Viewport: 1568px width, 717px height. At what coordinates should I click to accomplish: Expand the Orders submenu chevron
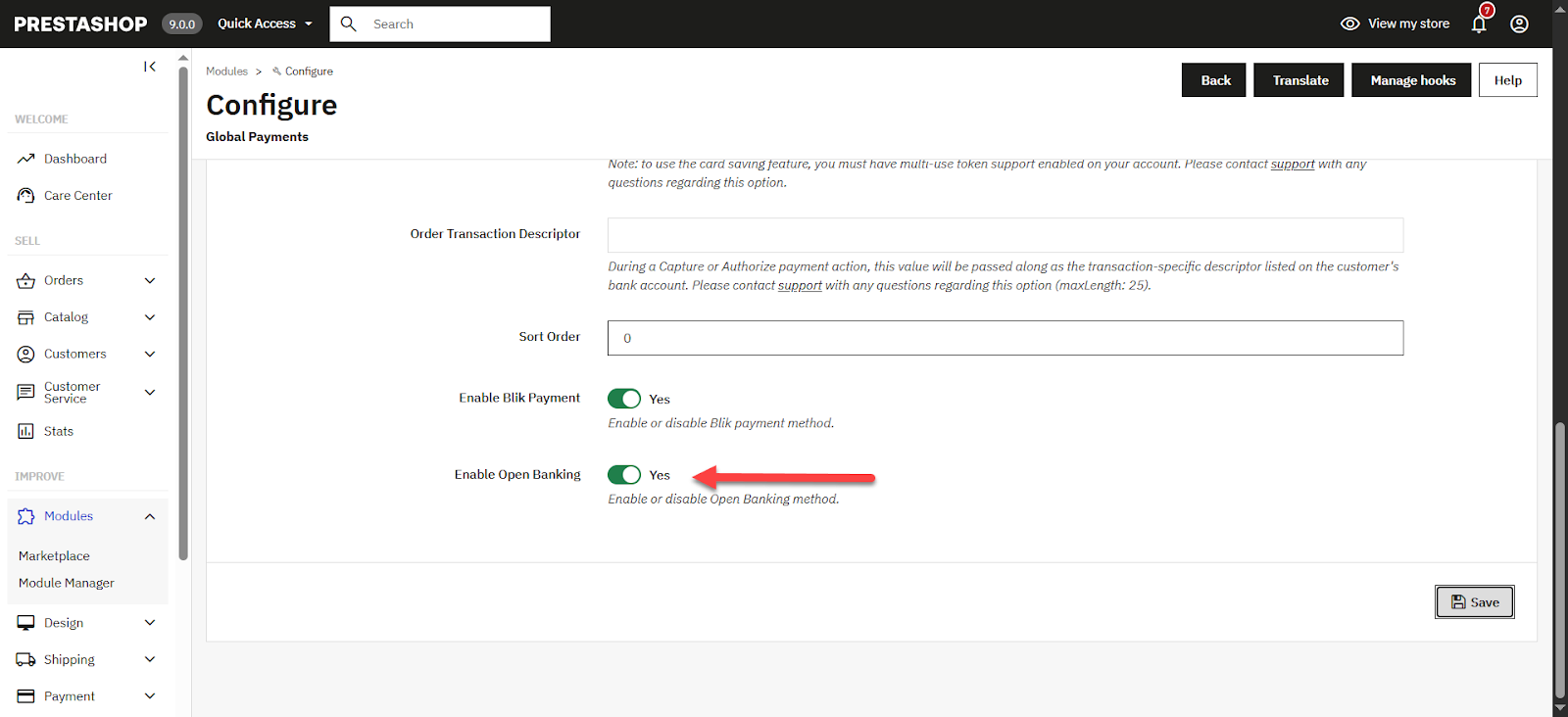tap(150, 281)
